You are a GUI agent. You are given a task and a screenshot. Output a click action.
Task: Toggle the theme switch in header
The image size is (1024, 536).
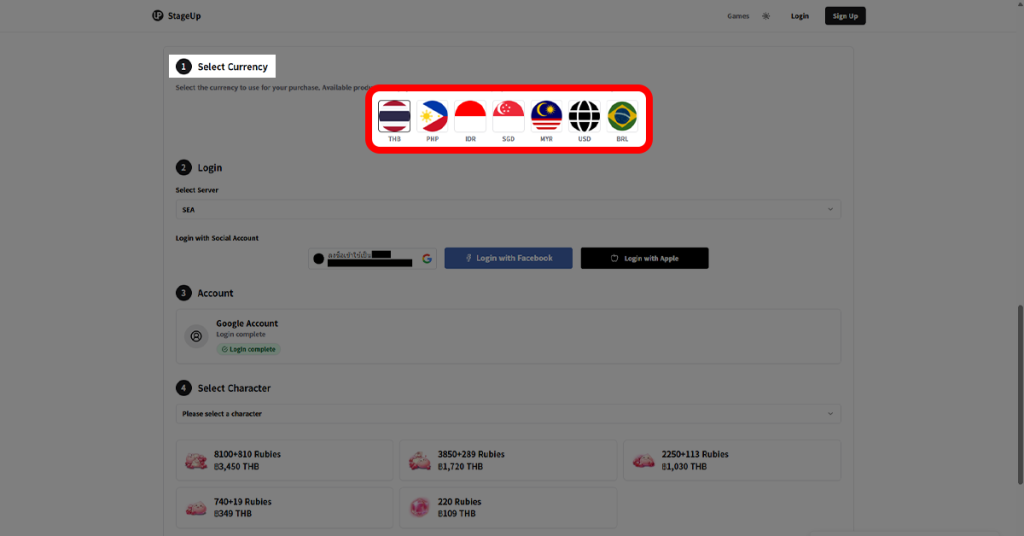click(765, 16)
